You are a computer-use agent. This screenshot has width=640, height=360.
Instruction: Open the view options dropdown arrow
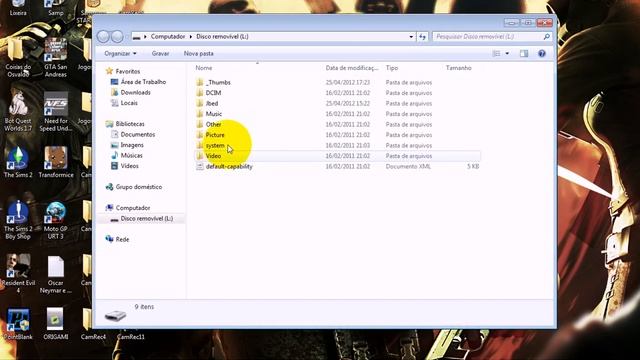[x=507, y=53]
